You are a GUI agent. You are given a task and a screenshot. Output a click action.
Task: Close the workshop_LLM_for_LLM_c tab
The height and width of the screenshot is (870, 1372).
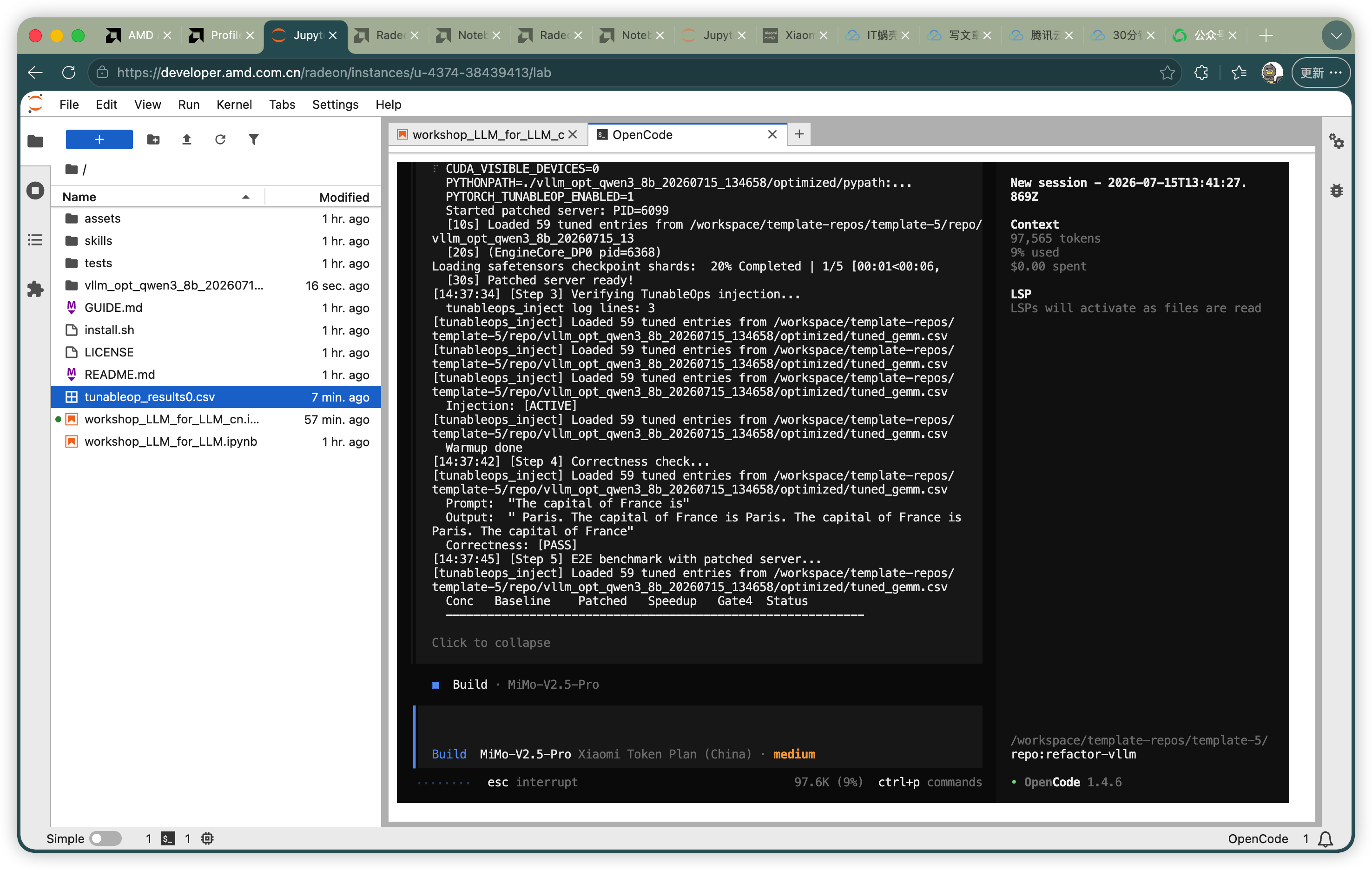(573, 134)
